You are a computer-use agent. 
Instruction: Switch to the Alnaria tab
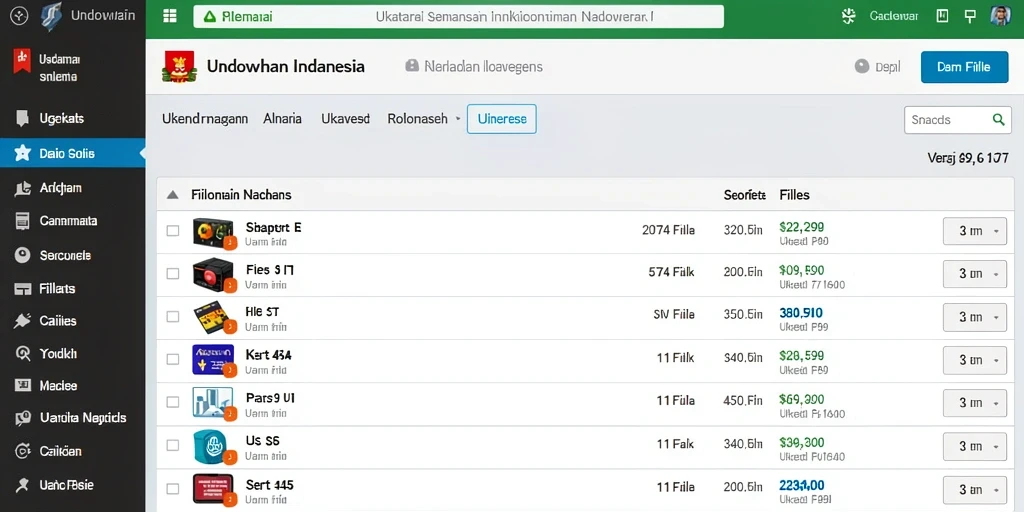(x=282, y=119)
